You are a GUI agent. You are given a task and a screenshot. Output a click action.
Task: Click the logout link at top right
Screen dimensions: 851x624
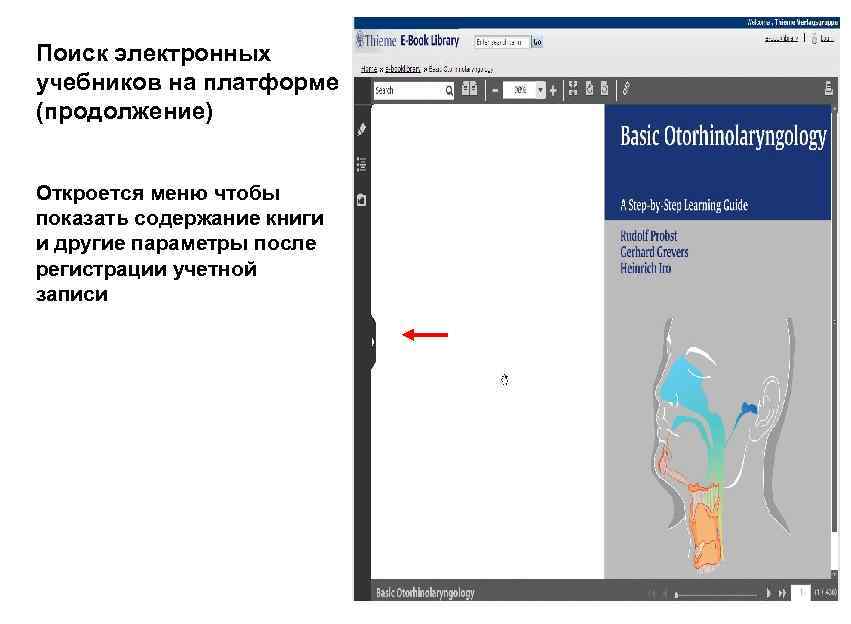[826, 39]
